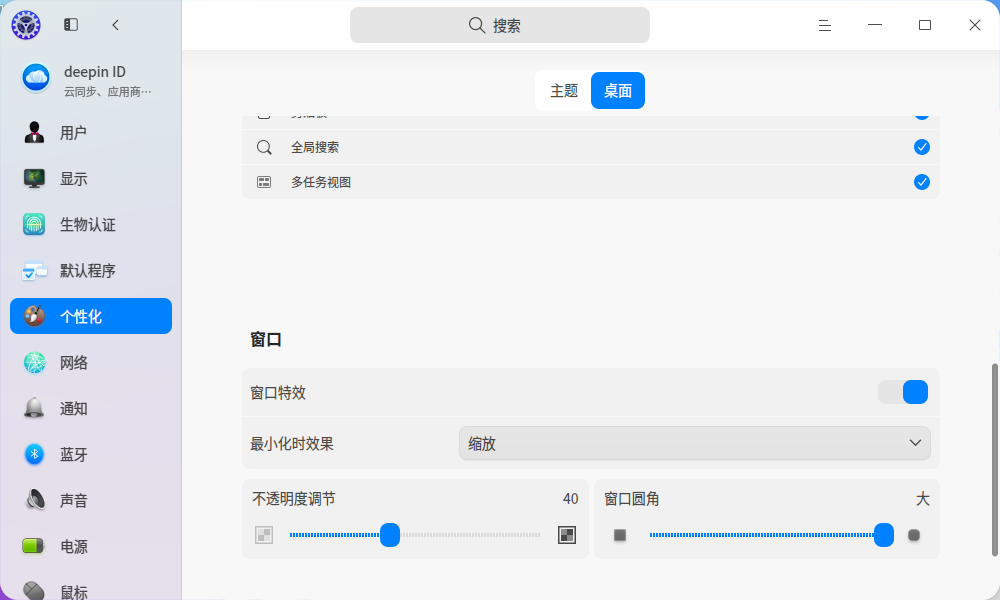Uncheck the 全局搜索 checkbox
Viewport: 1000px width, 600px height.
pyautogui.click(x=922, y=147)
